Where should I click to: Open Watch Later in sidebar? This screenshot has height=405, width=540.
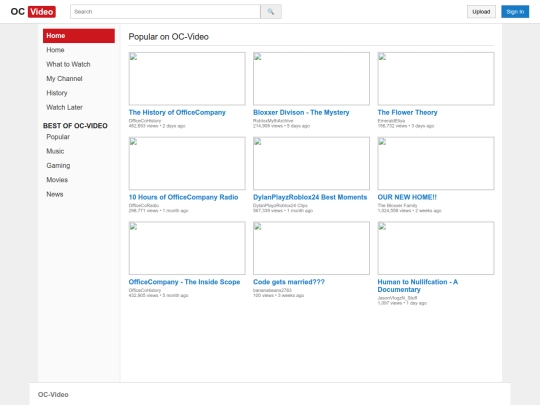[x=64, y=107]
